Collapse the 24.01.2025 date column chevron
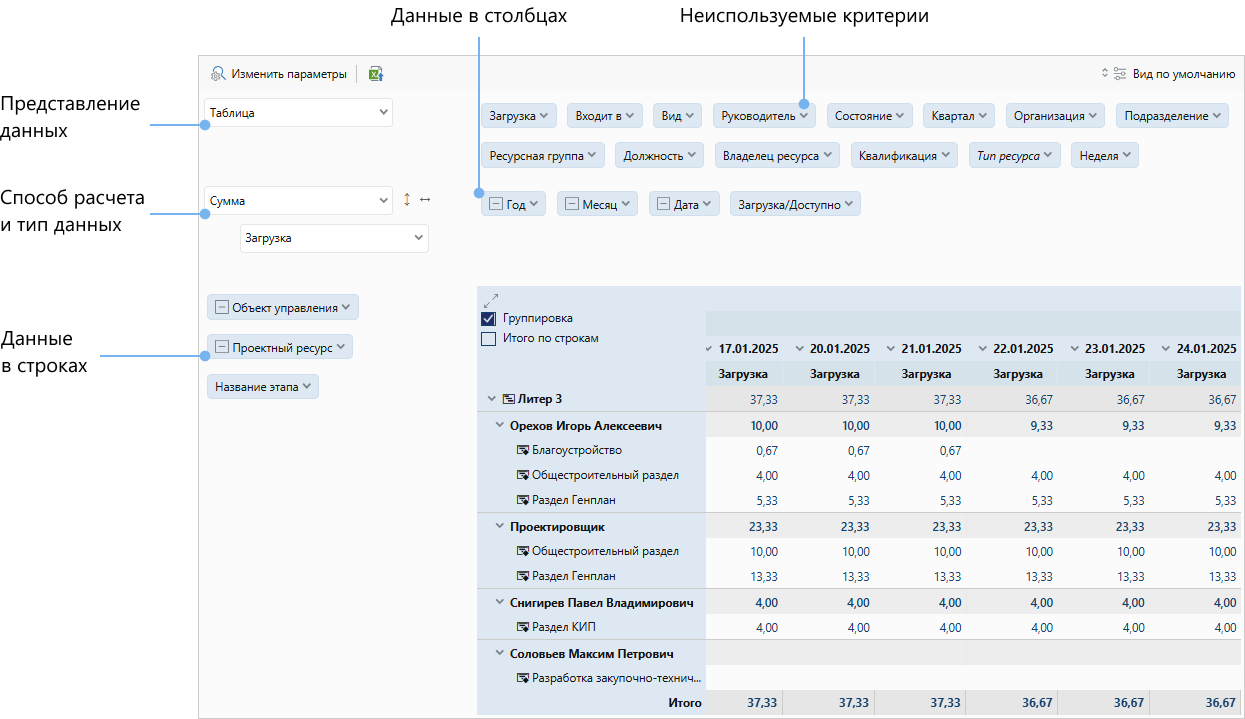1245x719 pixels. click(x=1168, y=349)
